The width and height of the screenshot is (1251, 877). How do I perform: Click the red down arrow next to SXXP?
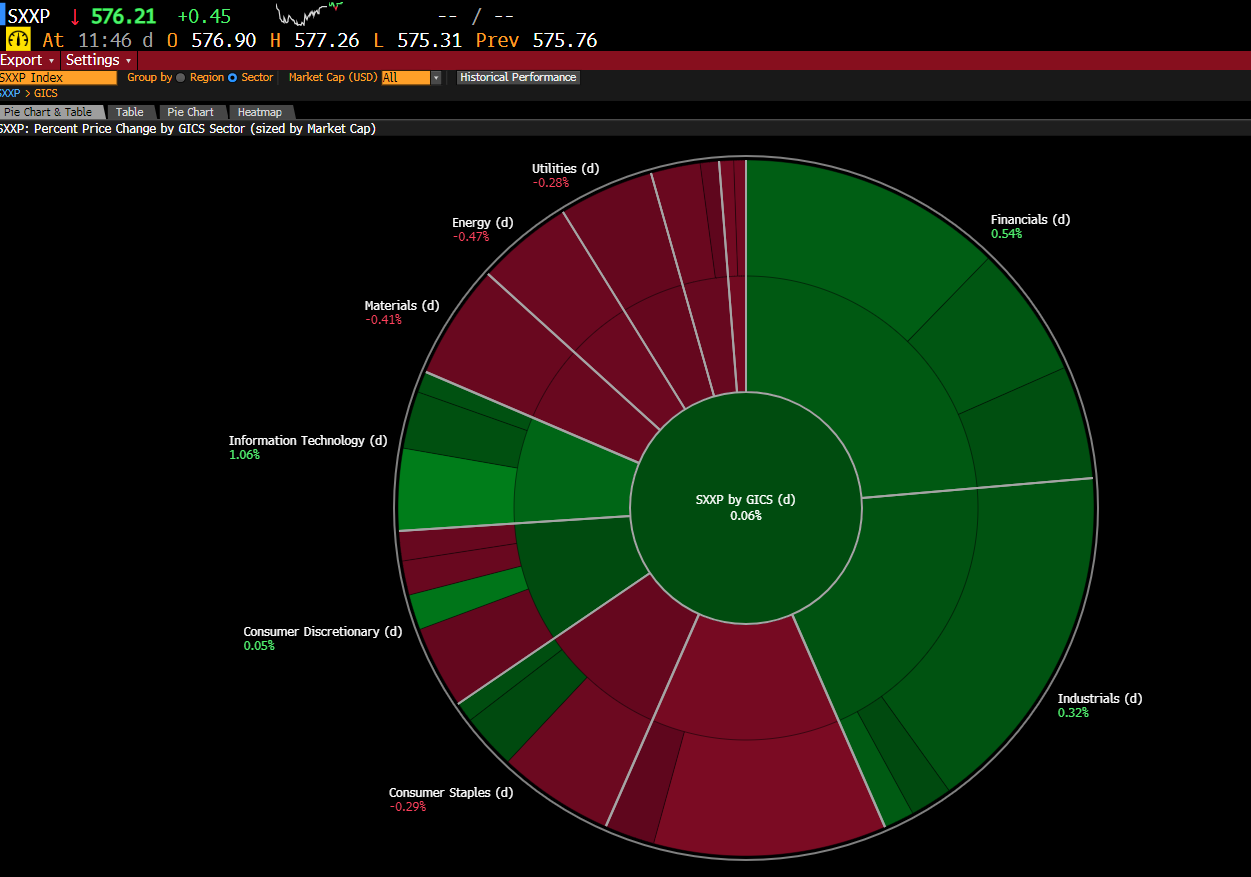click(74, 16)
